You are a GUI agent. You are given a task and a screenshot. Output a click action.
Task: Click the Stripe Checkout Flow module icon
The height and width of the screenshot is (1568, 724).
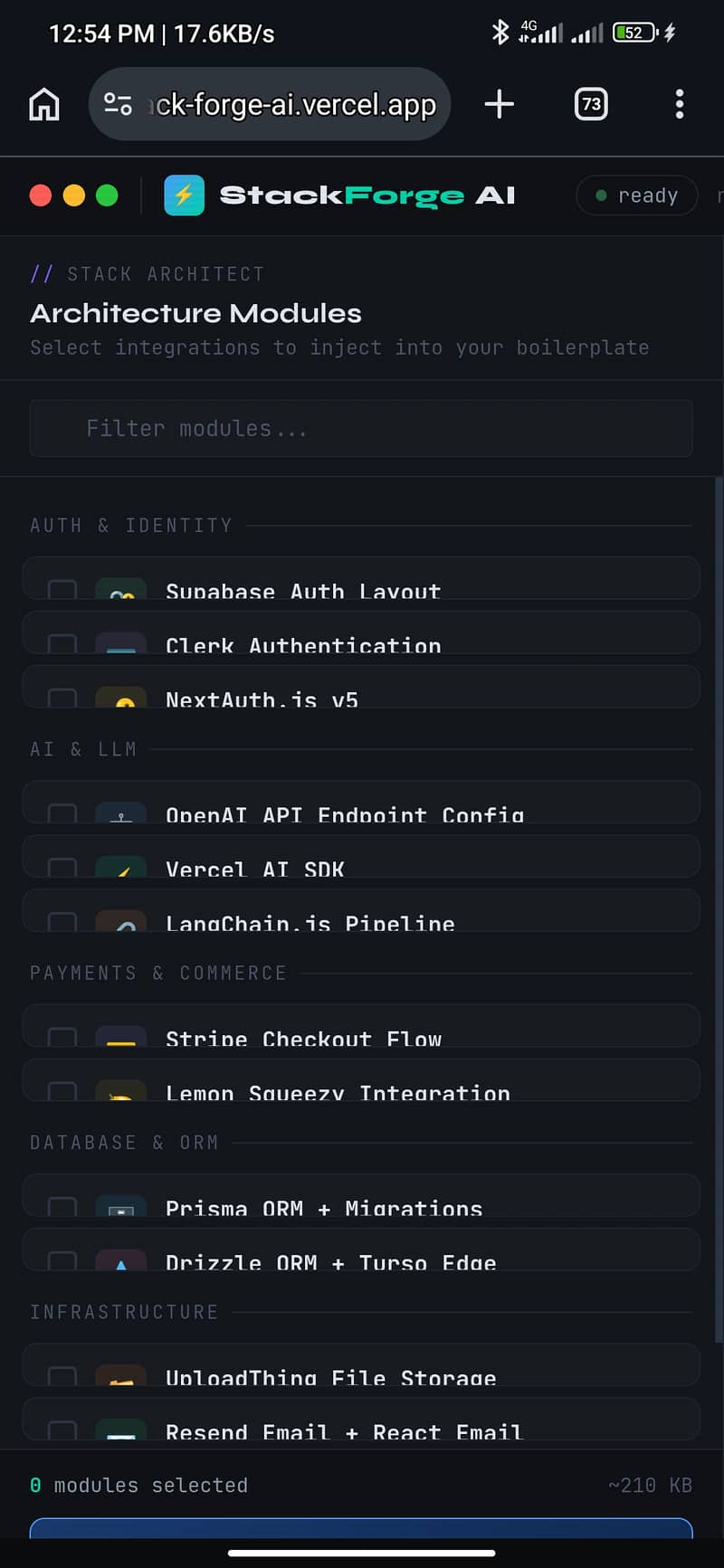(x=121, y=1037)
